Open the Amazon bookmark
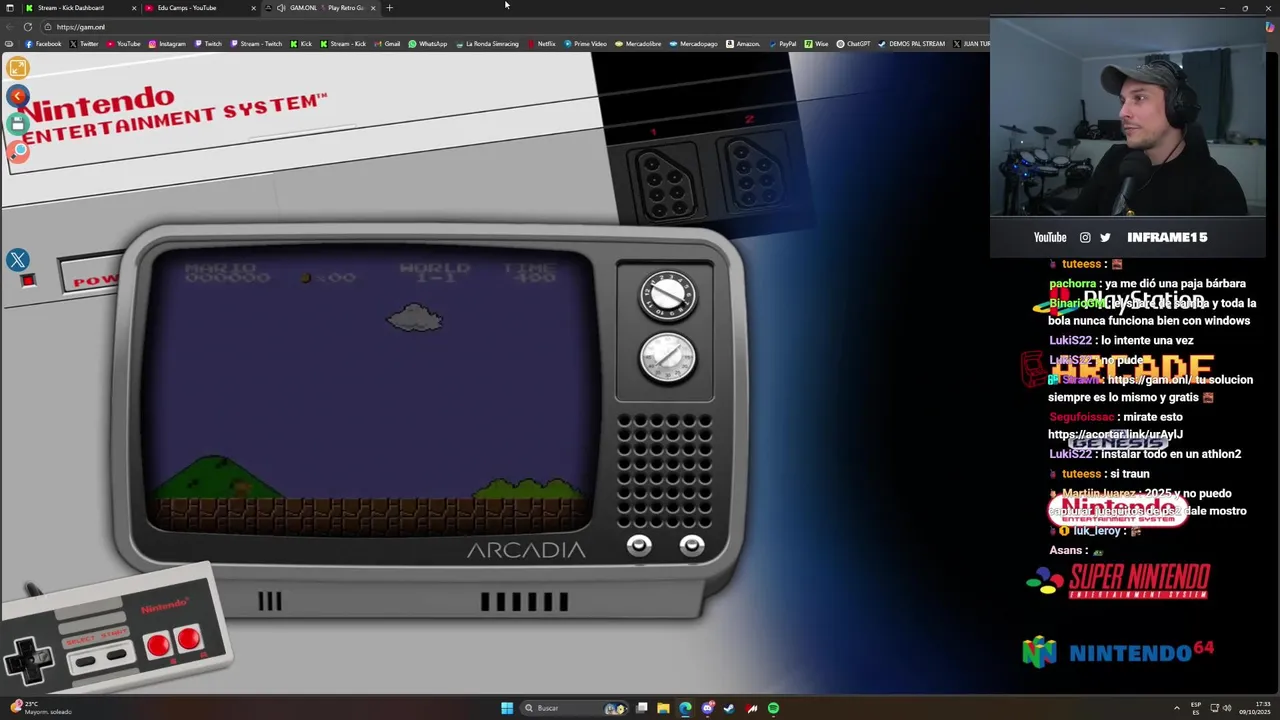Image resolution: width=1280 pixels, height=720 pixels. click(743, 44)
